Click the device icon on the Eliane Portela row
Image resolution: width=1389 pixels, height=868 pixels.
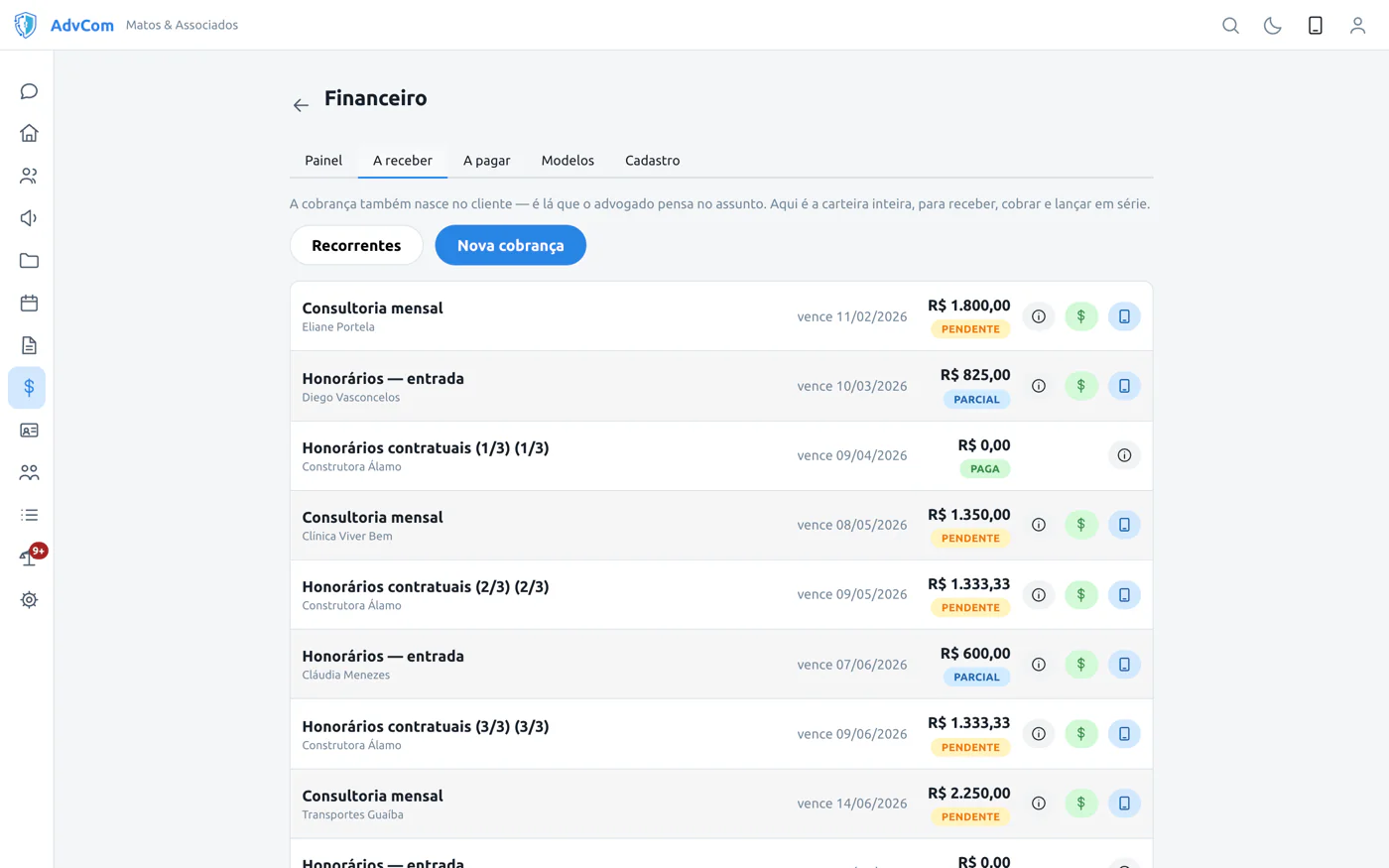[x=1124, y=316]
